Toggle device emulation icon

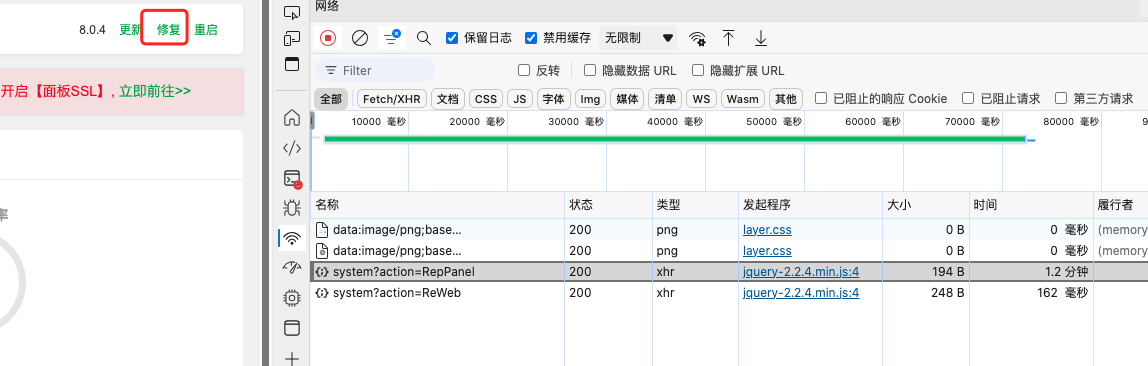(292, 38)
